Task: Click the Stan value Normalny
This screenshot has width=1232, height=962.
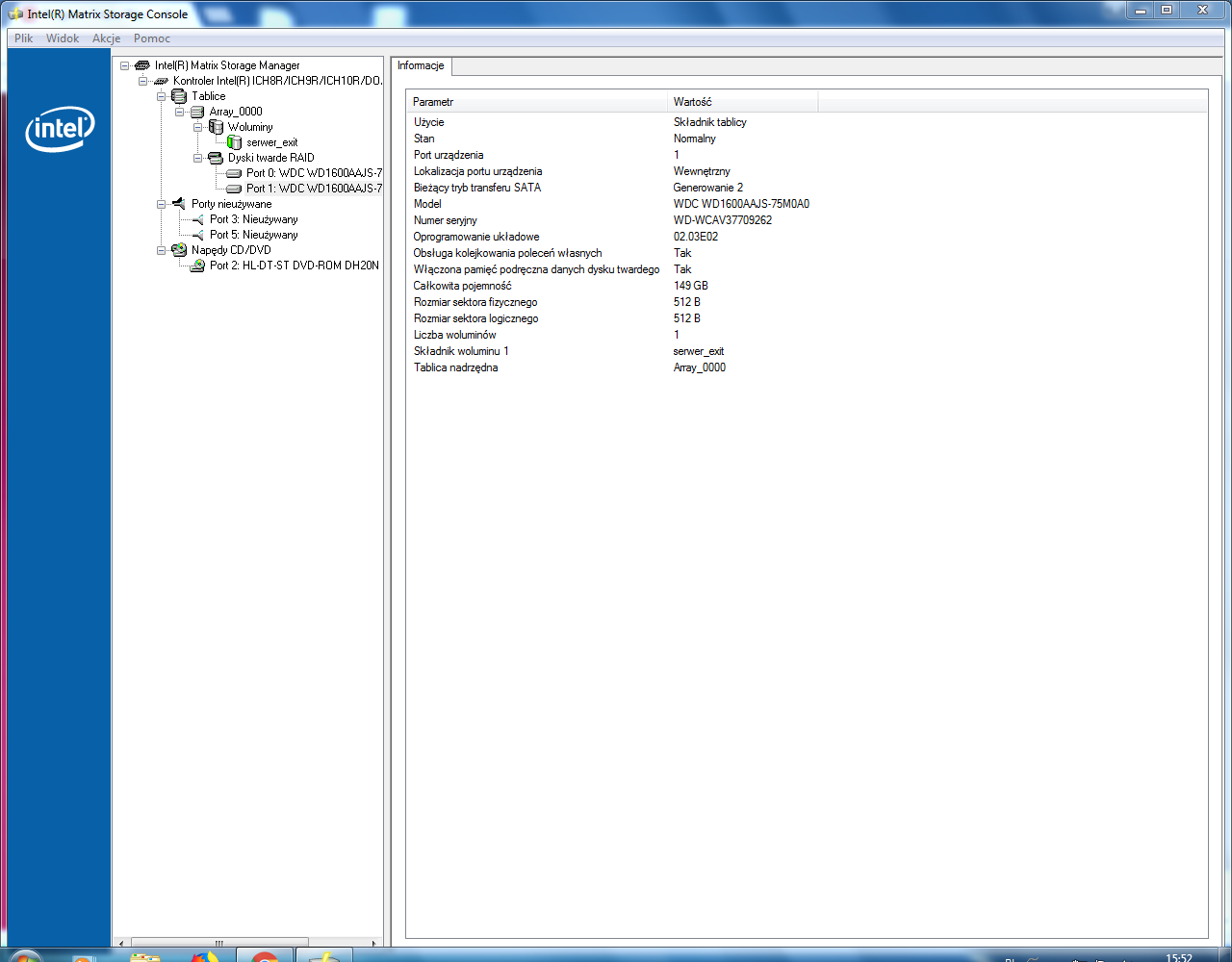Action: pos(694,139)
